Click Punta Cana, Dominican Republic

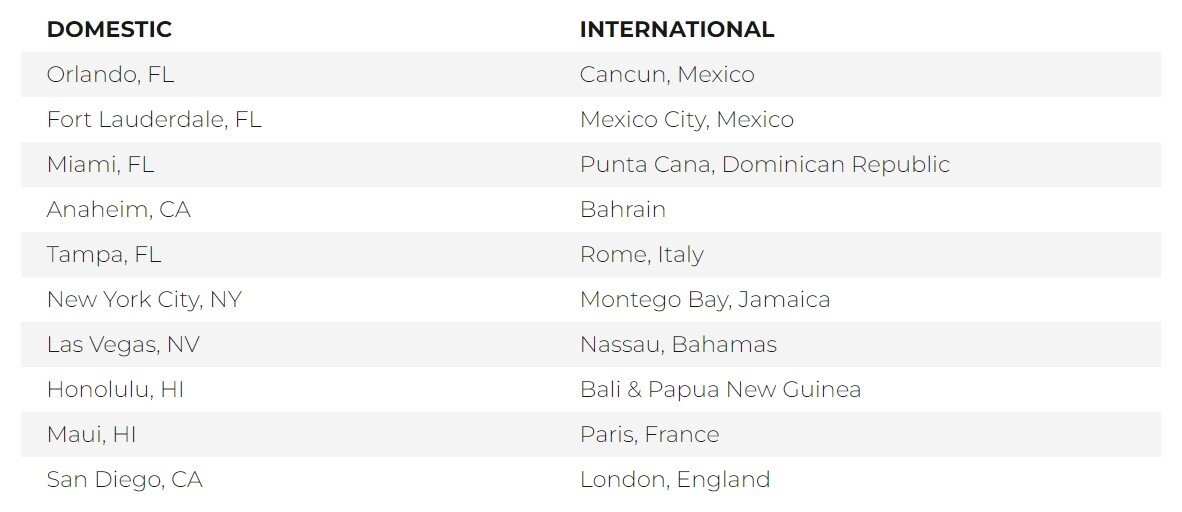[x=764, y=165]
